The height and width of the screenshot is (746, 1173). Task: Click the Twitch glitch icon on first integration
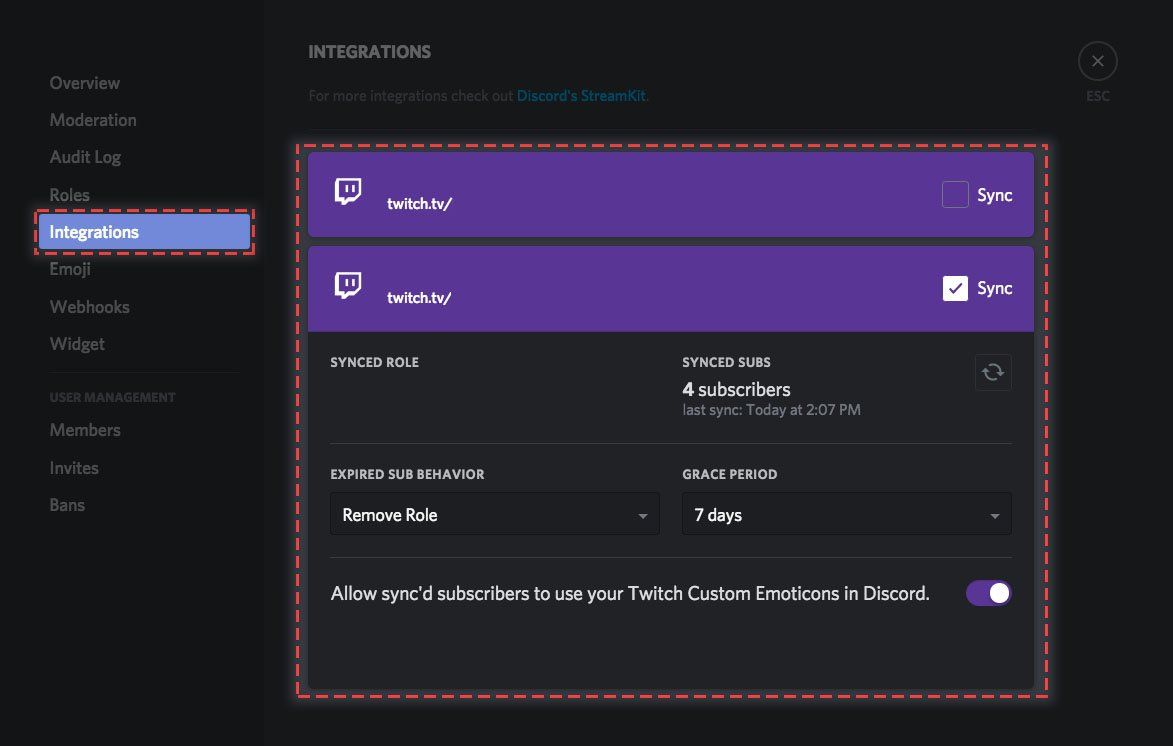(348, 190)
